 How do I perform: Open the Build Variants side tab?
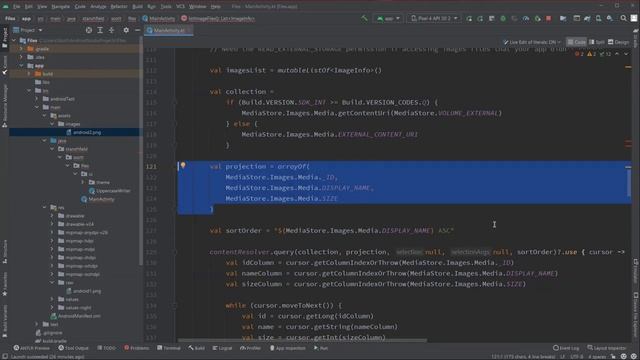coord(4,320)
